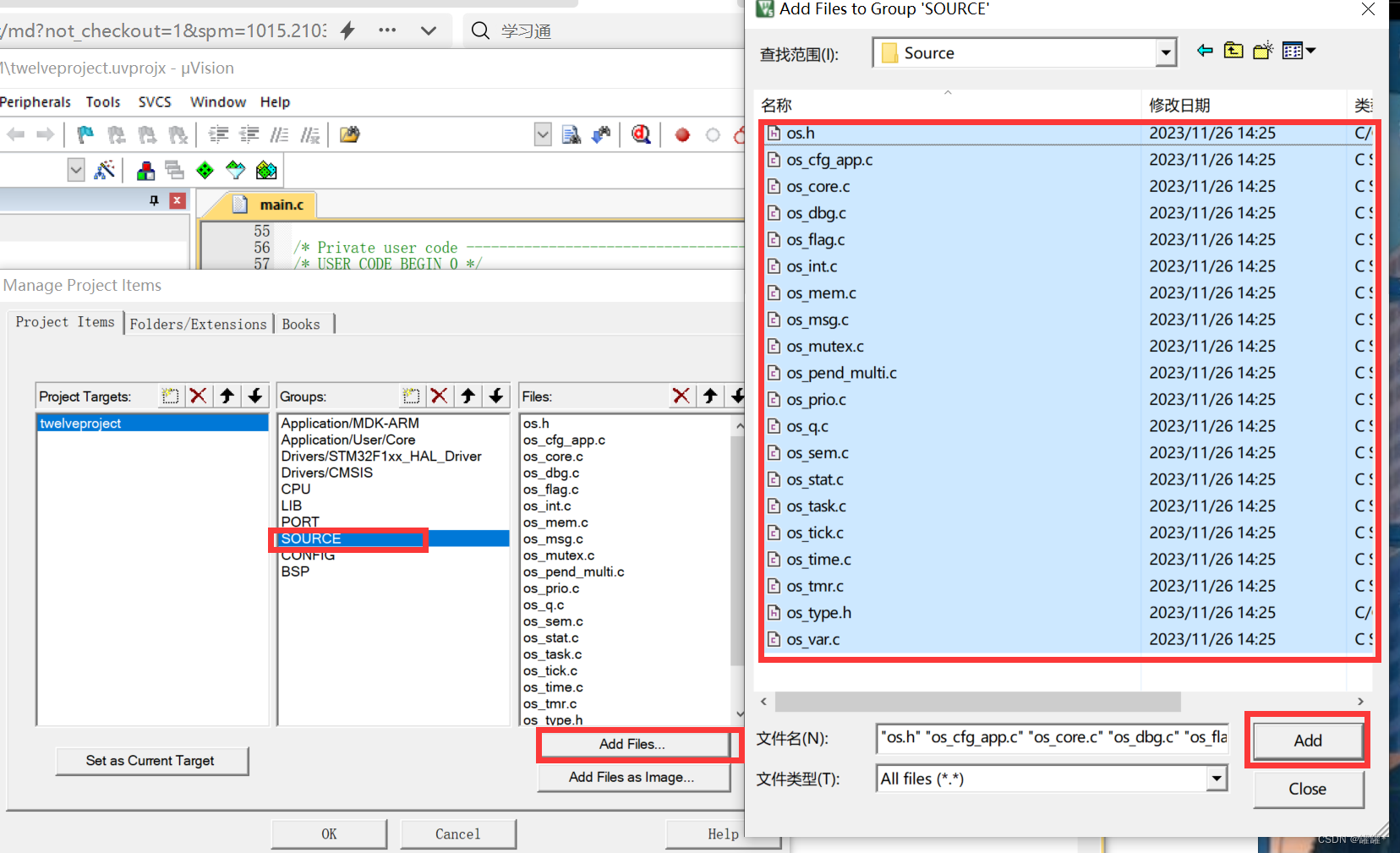This screenshot has width=1400, height=853.
Task: Create new Group icon in Groups header
Action: (412, 396)
